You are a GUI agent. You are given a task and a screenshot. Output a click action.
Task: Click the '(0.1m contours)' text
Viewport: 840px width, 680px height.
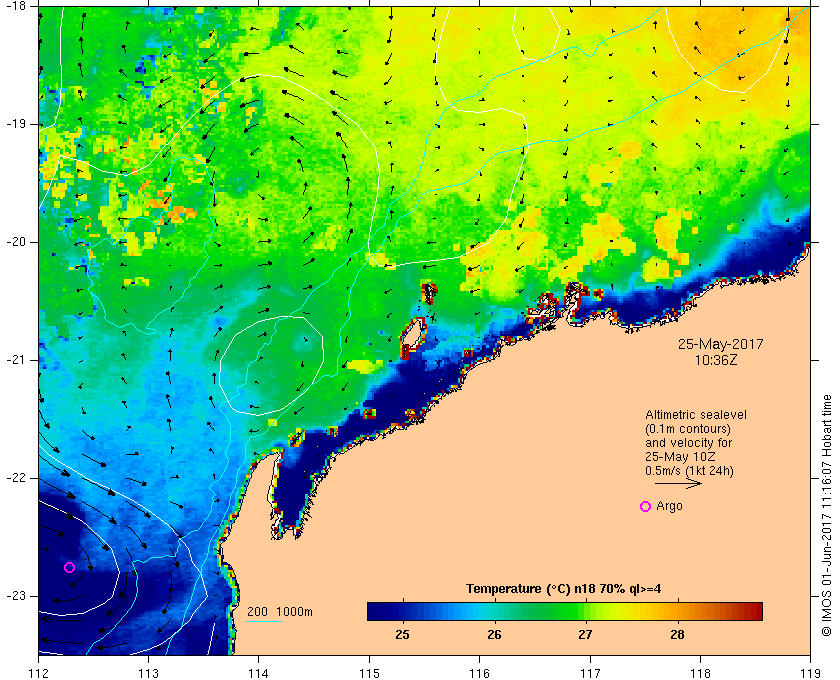click(688, 429)
